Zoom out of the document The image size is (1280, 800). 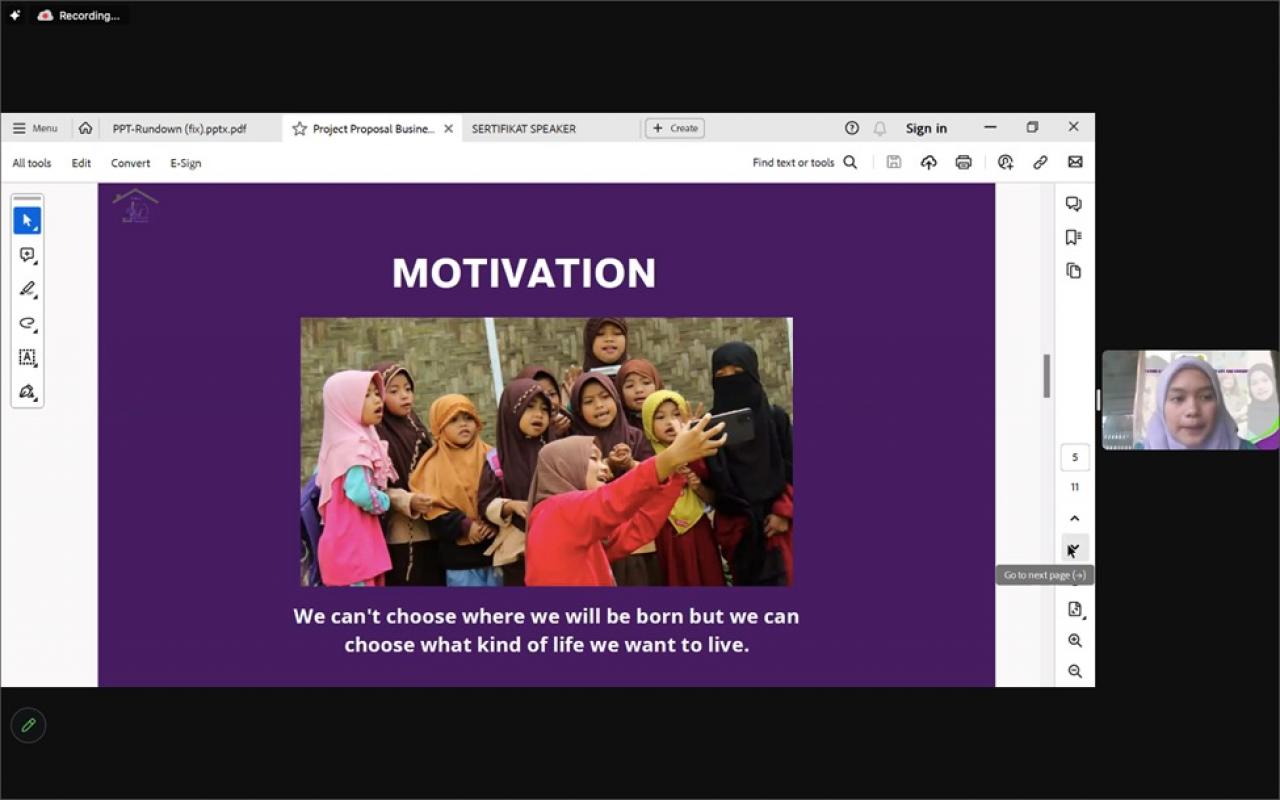pyautogui.click(x=1074, y=671)
